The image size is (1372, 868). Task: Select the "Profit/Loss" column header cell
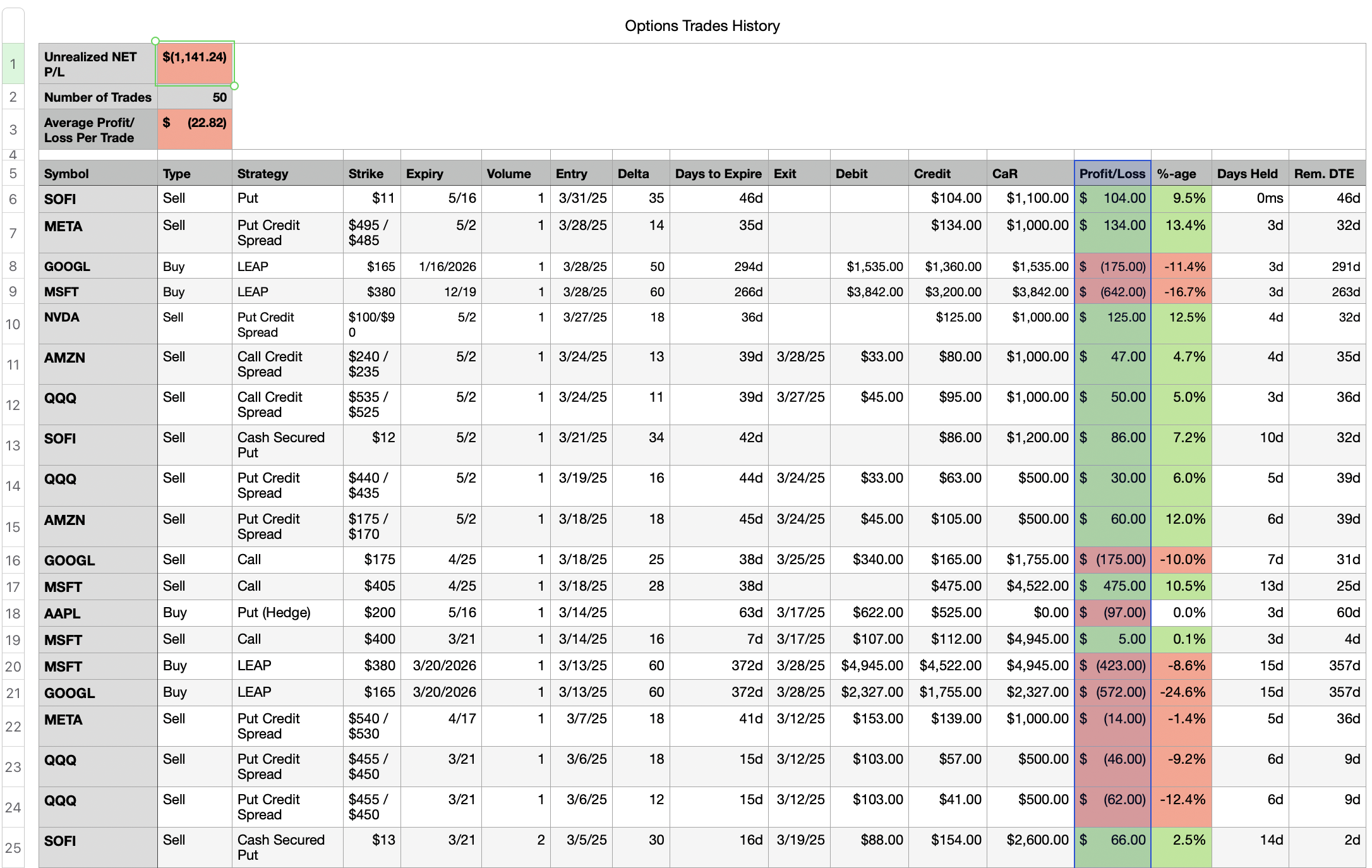click(x=1112, y=174)
